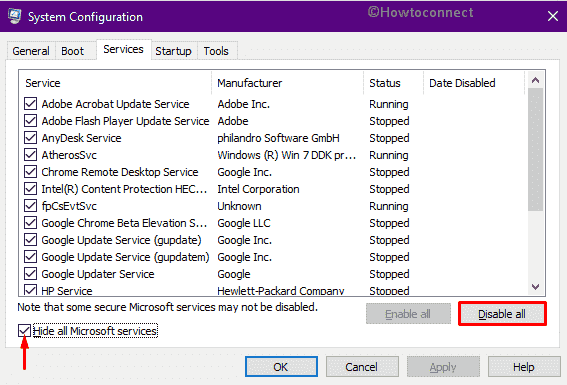Open Help for System Configuration

pyautogui.click(x=524, y=367)
